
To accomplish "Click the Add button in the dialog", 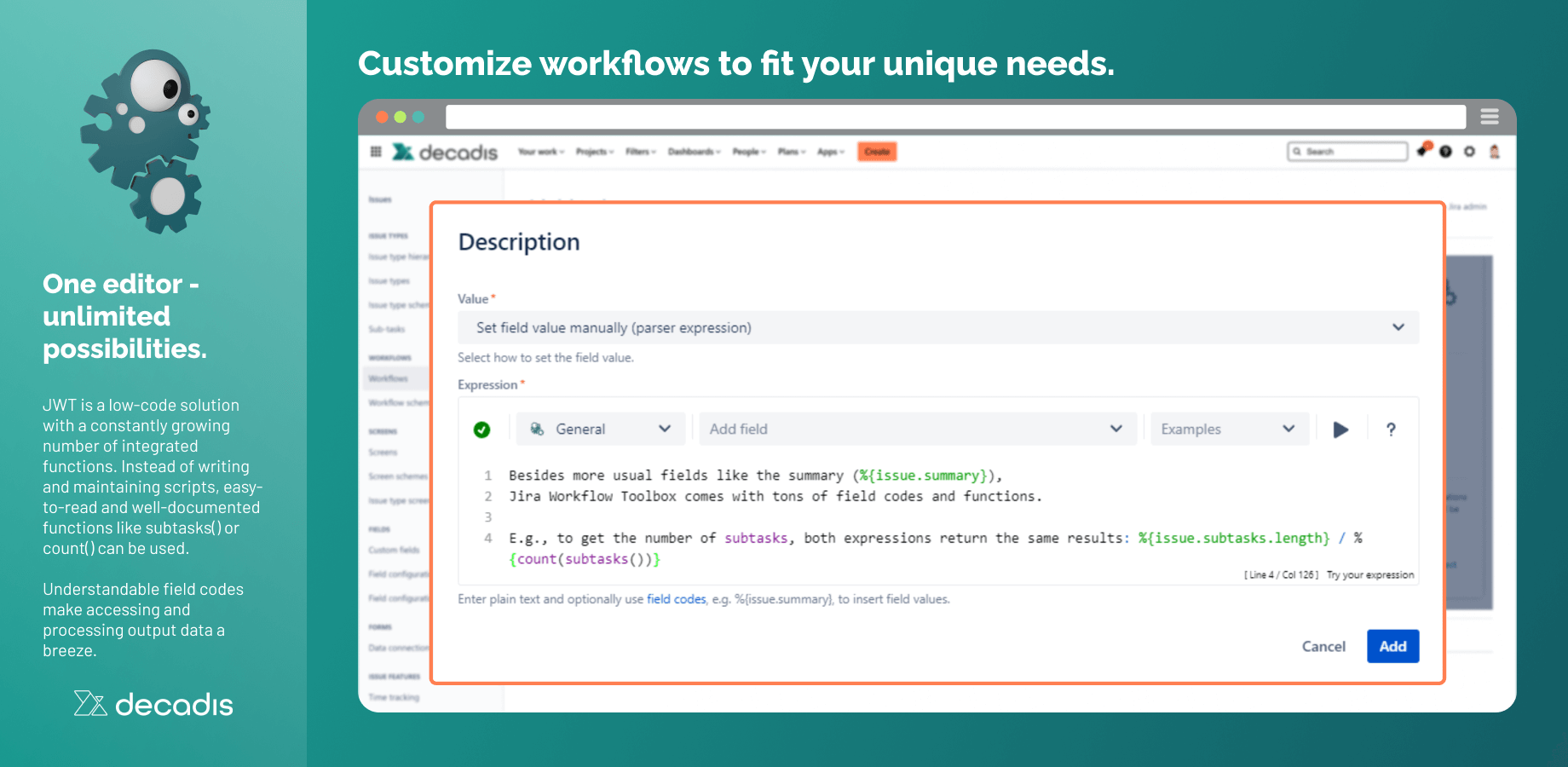I will click(1393, 646).
